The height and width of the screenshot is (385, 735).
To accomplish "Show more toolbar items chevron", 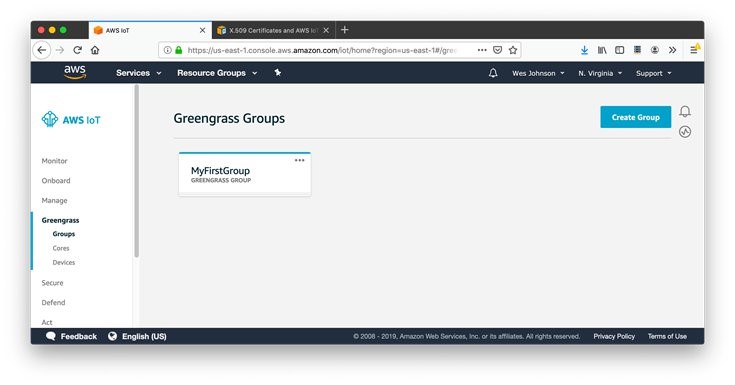I will (x=673, y=50).
